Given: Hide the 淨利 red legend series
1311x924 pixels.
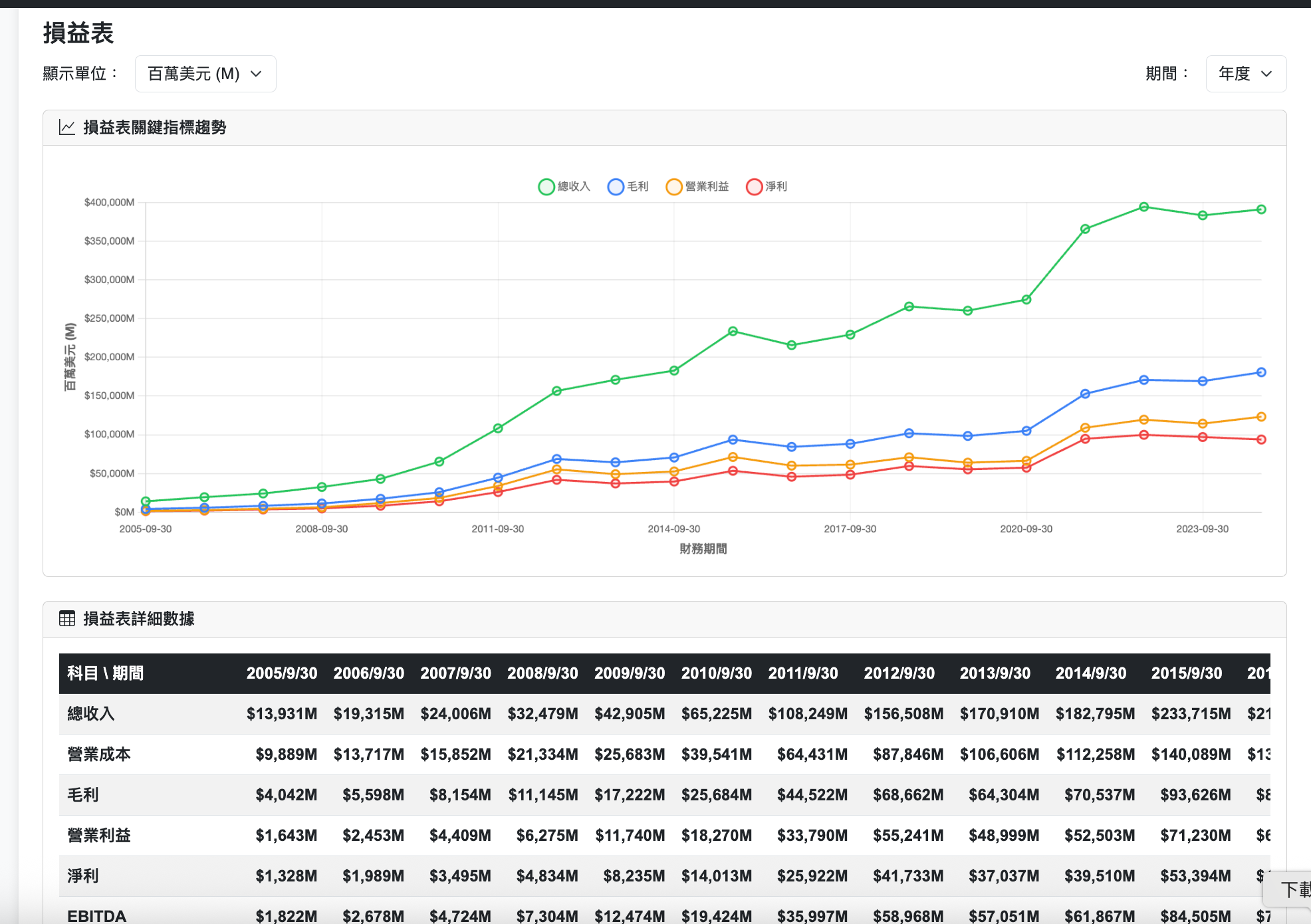Looking at the screenshot, I should 766,187.
